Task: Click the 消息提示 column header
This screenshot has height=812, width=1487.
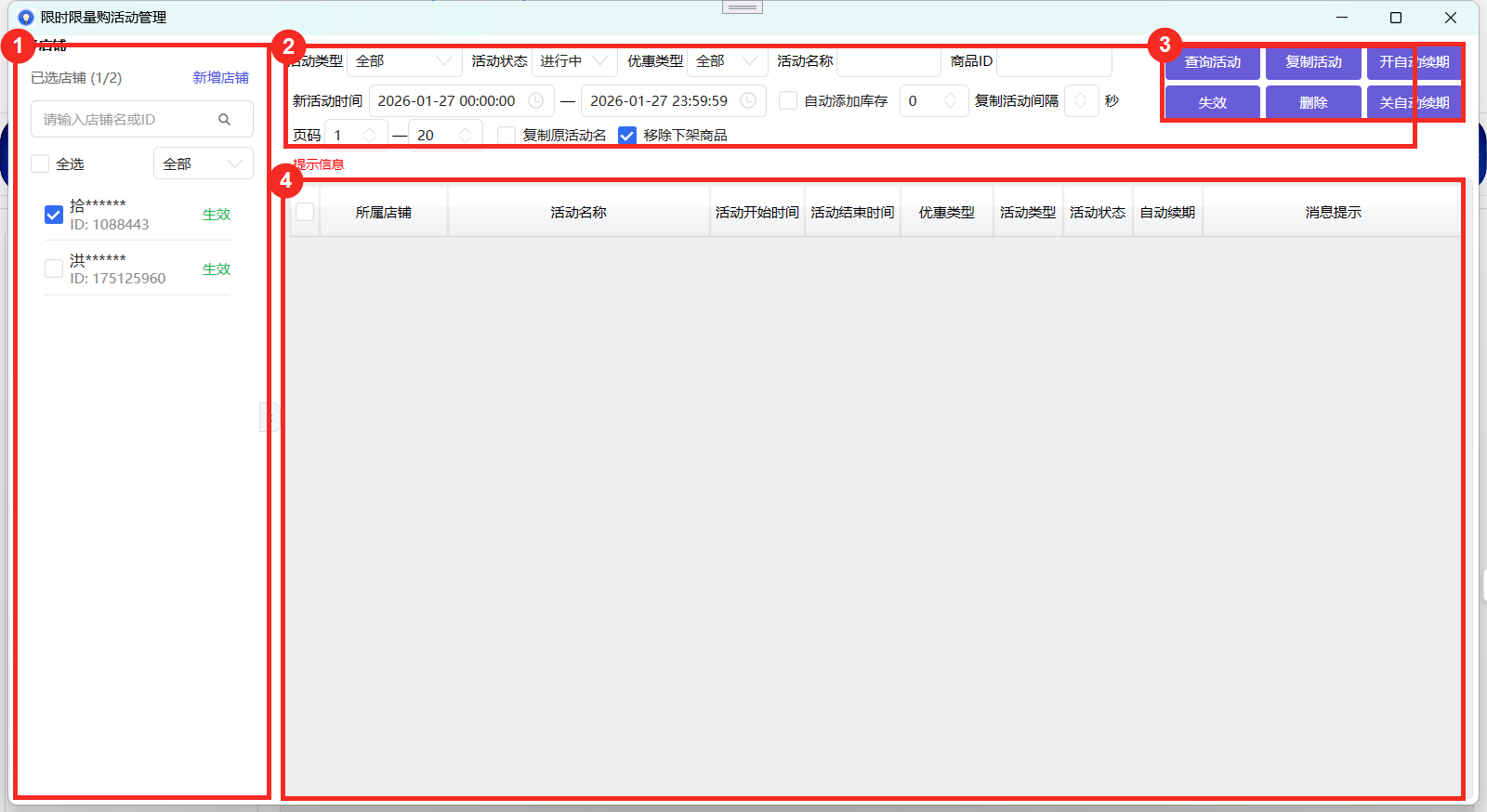Action: tap(1333, 213)
